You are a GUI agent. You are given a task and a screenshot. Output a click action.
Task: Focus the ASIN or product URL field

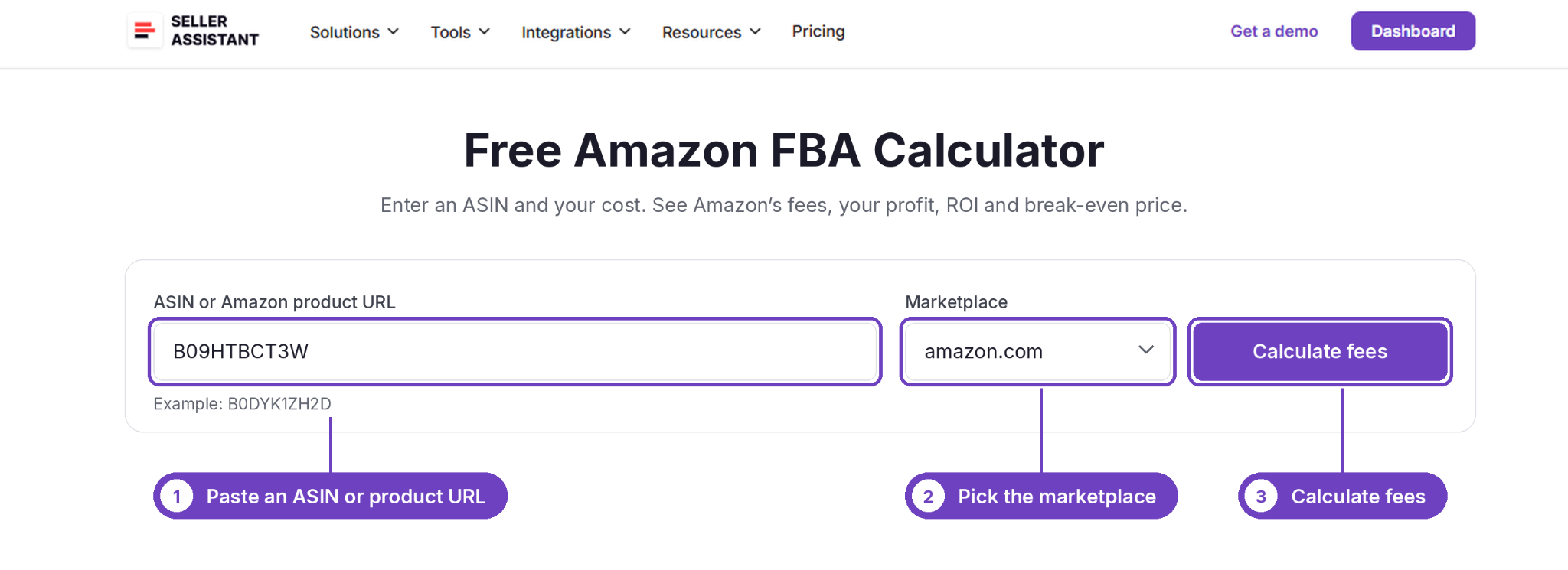pos(515,351)
